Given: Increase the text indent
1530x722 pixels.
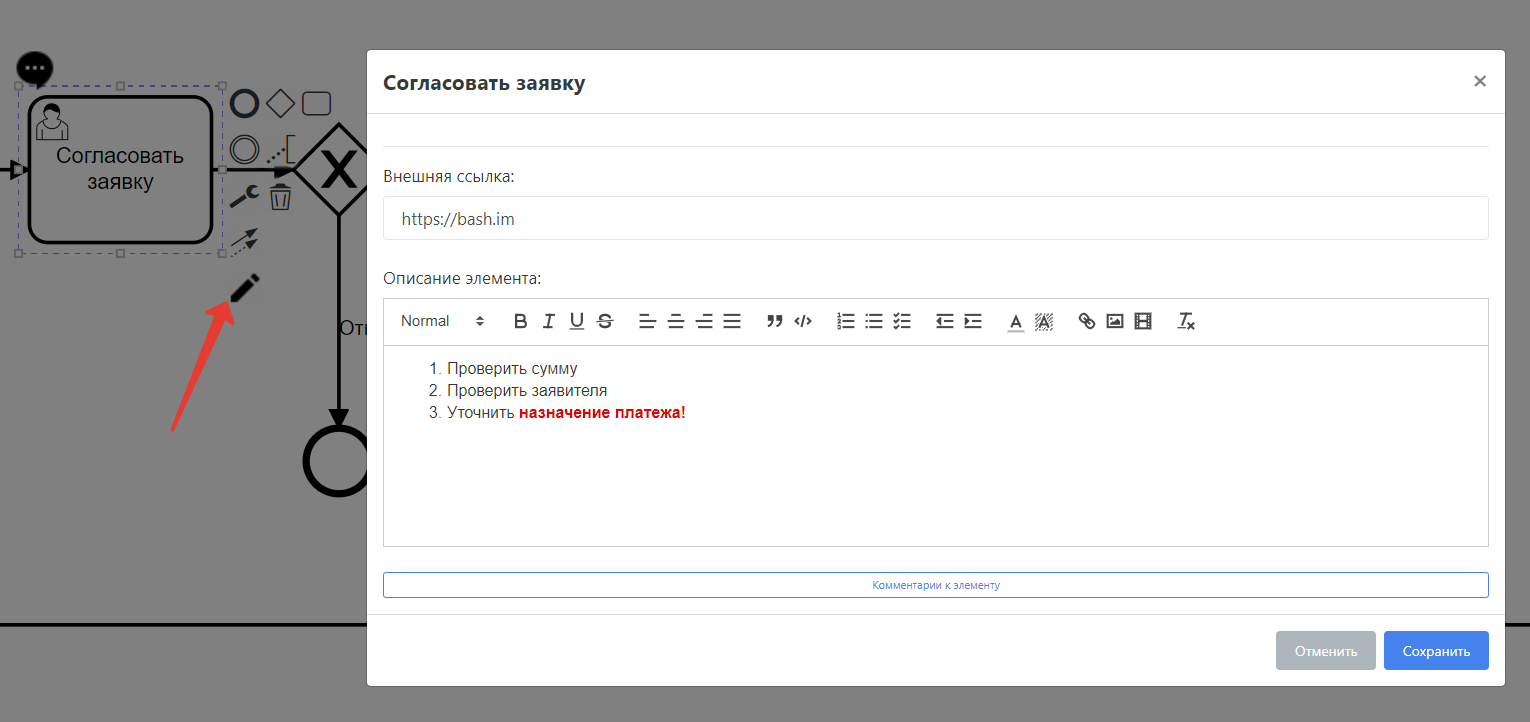Looking at the screenshot, I should point(973,321).
